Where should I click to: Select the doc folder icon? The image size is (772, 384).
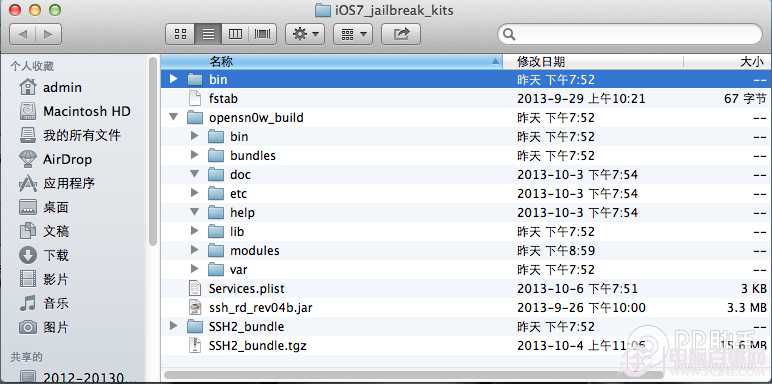pyautogui.click(x=216, y=175)
